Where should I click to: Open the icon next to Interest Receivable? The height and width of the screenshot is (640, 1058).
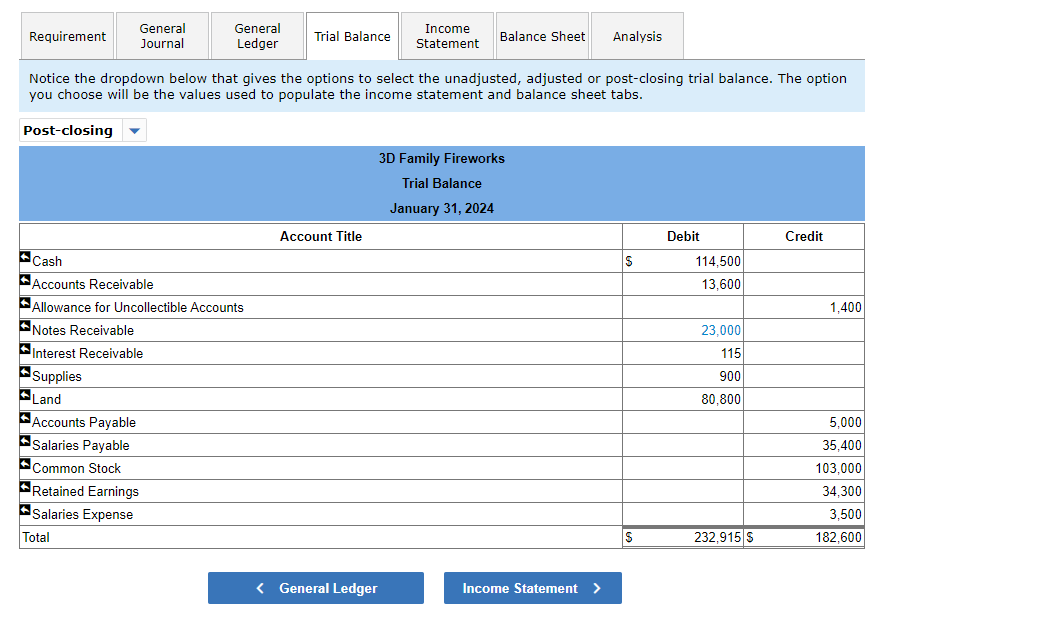[23, 351]
